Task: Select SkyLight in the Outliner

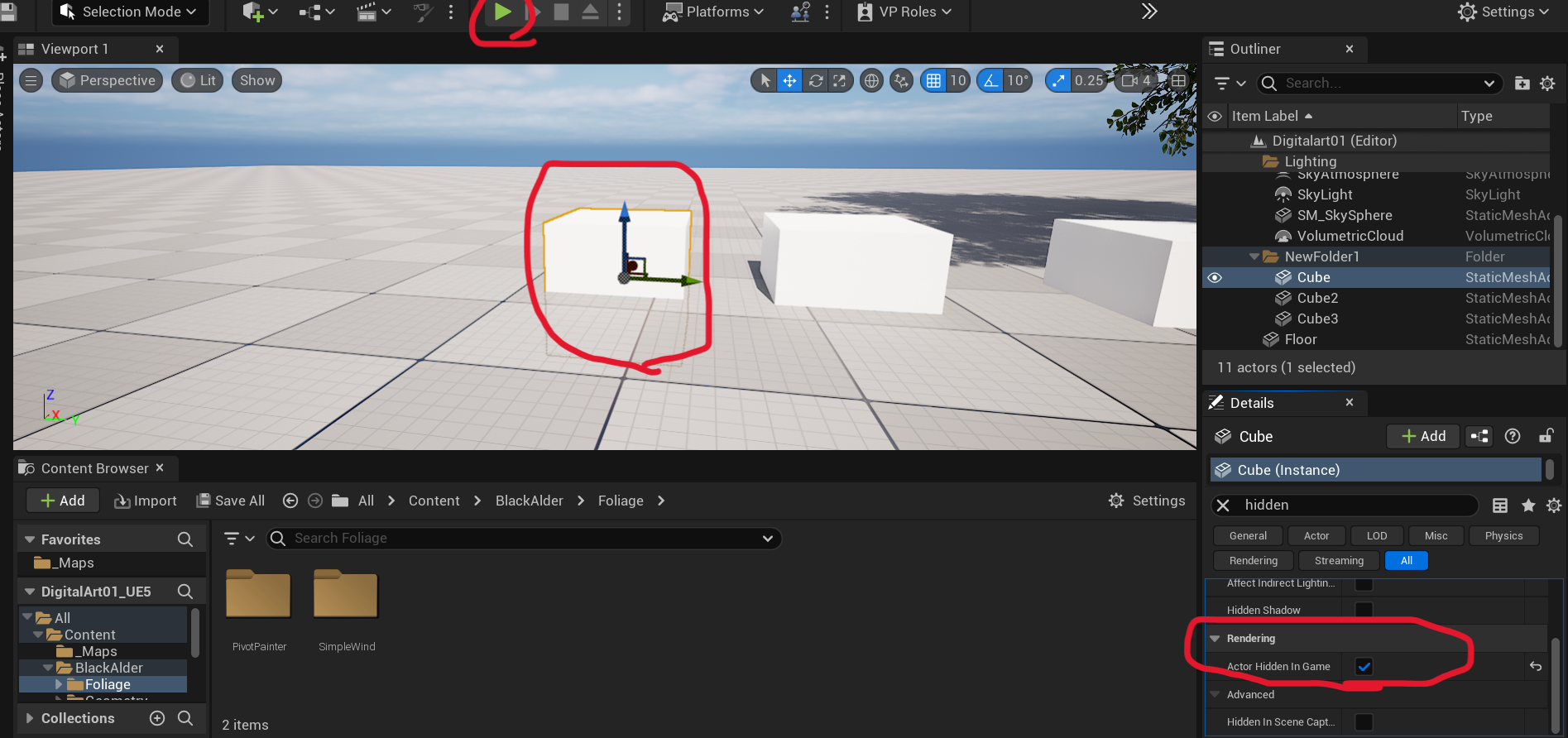Action: point(1325,194)
